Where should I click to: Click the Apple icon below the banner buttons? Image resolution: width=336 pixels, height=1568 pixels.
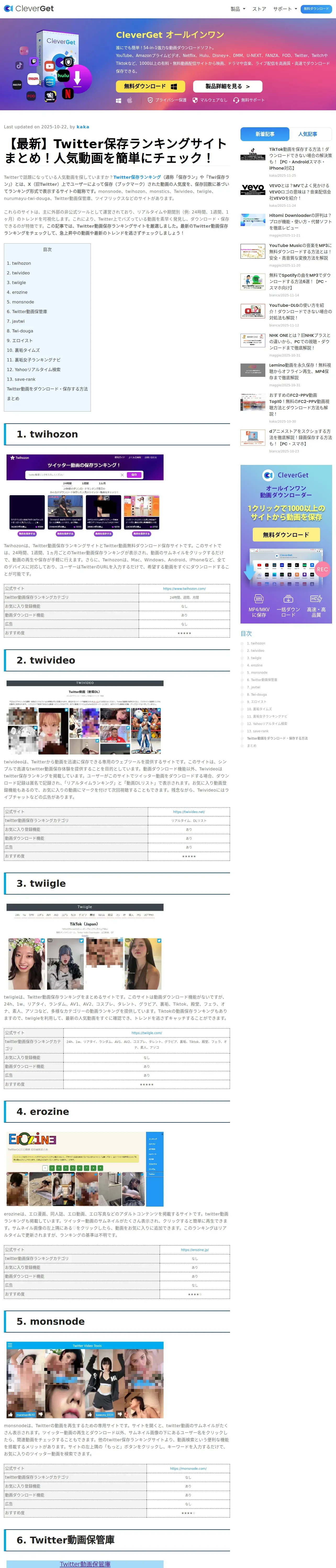[130, 100]
